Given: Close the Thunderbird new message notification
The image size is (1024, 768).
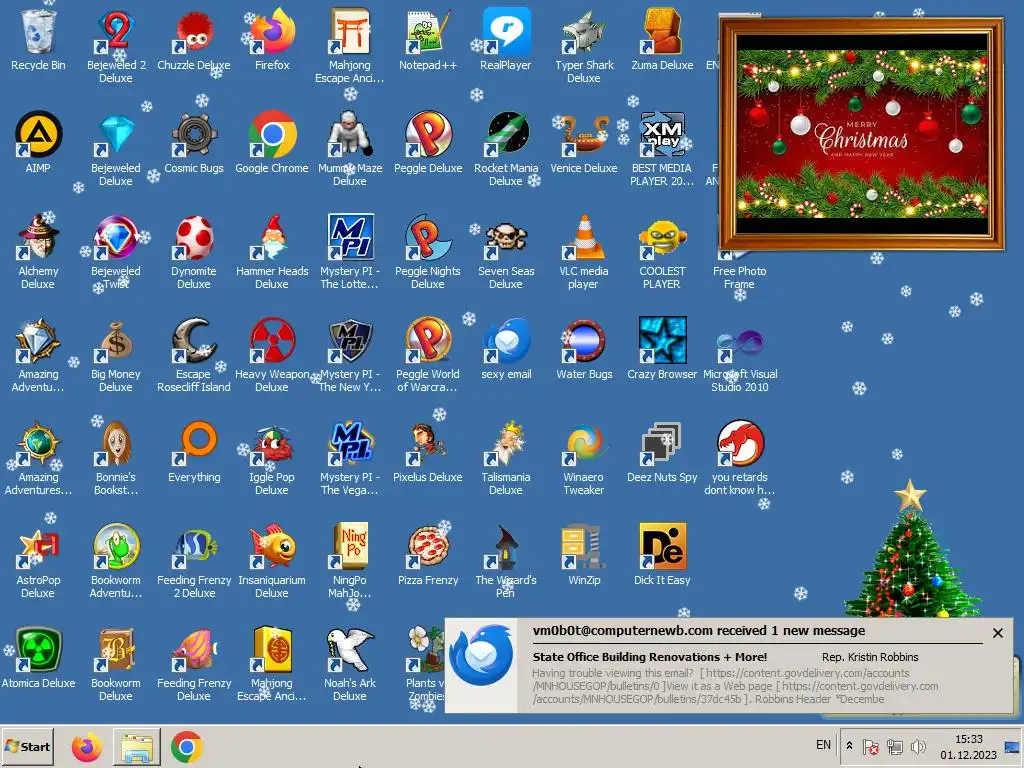Looking at the screenshot, I should pyautogui.click(x=997, y=633).
